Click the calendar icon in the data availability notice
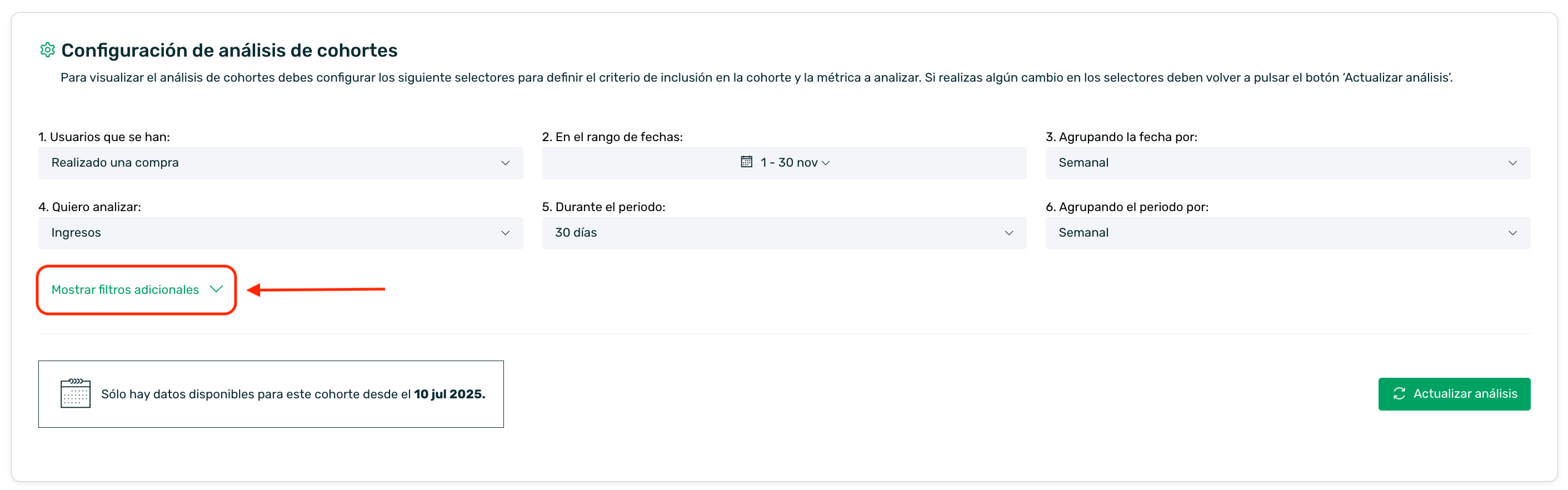This screenshot has height=490, width=1568. [76, 394]
